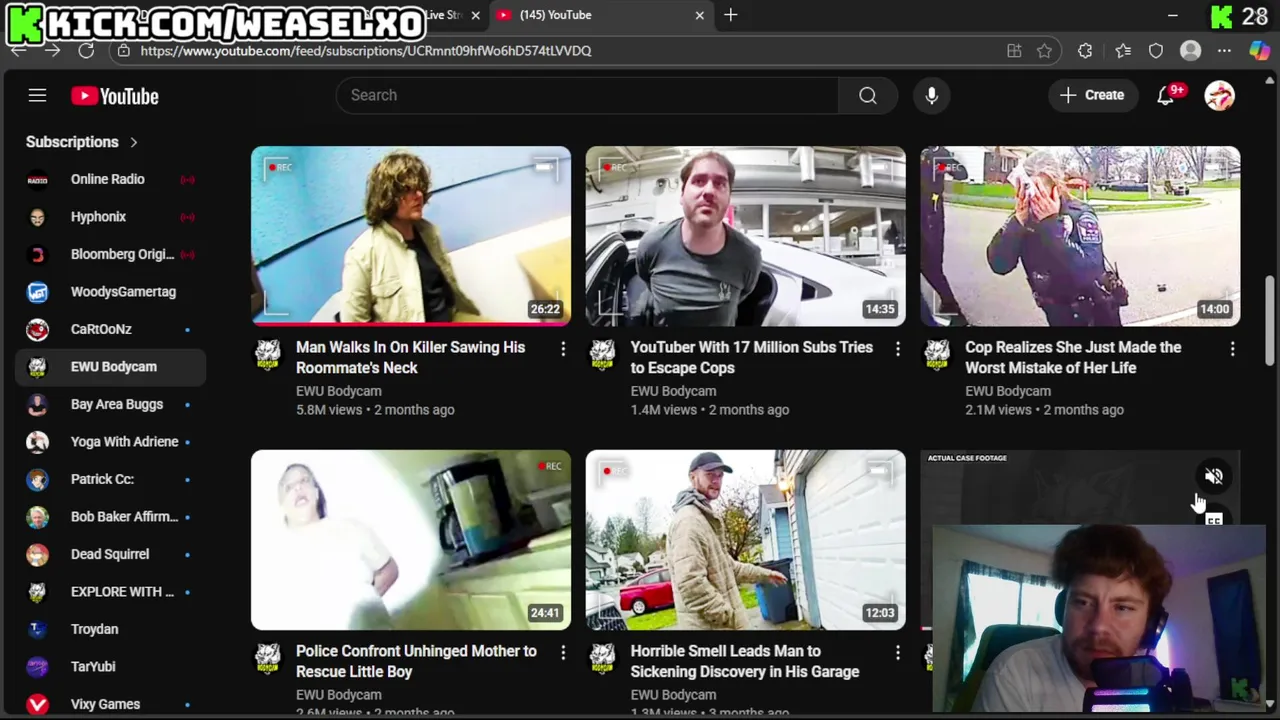Open Online Radio channel
Viewport: 1280px width, 720px height.
point(110,179)
